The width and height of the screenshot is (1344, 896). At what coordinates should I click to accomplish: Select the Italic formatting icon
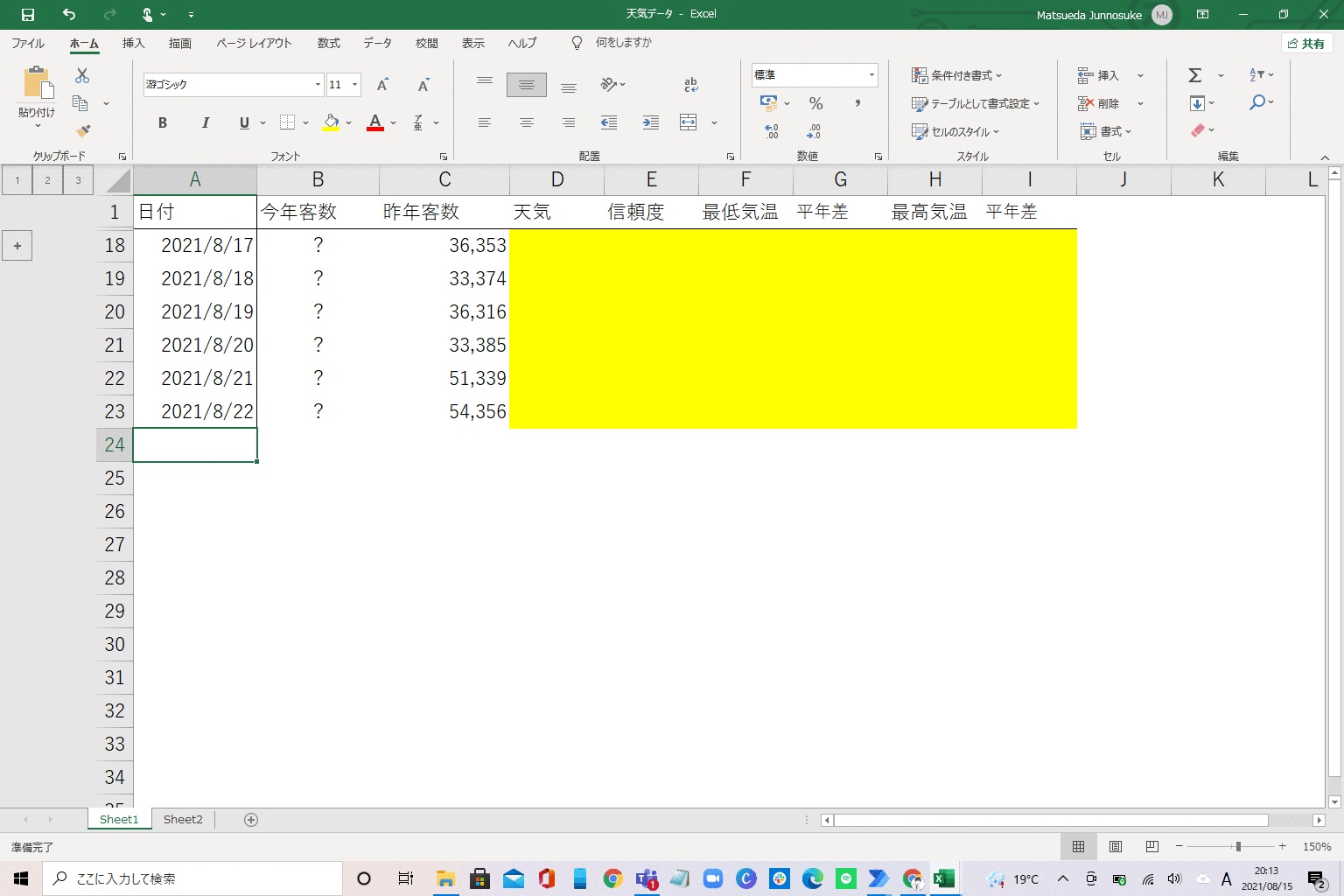coord(205,122)
